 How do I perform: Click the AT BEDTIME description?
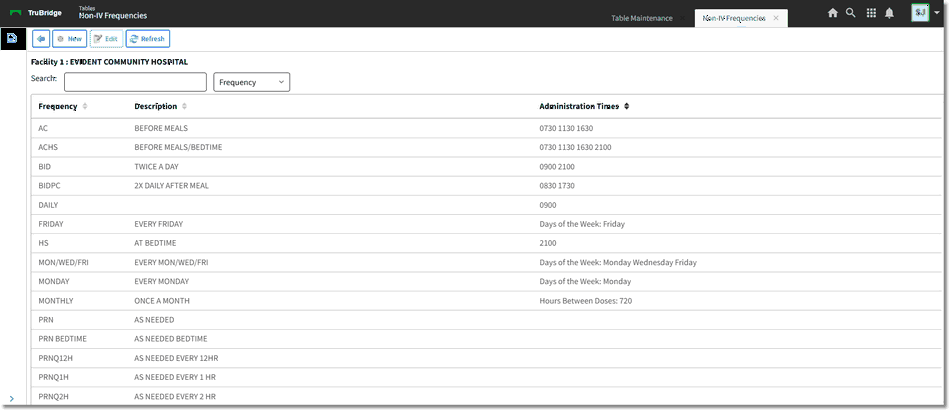[155, 243]
